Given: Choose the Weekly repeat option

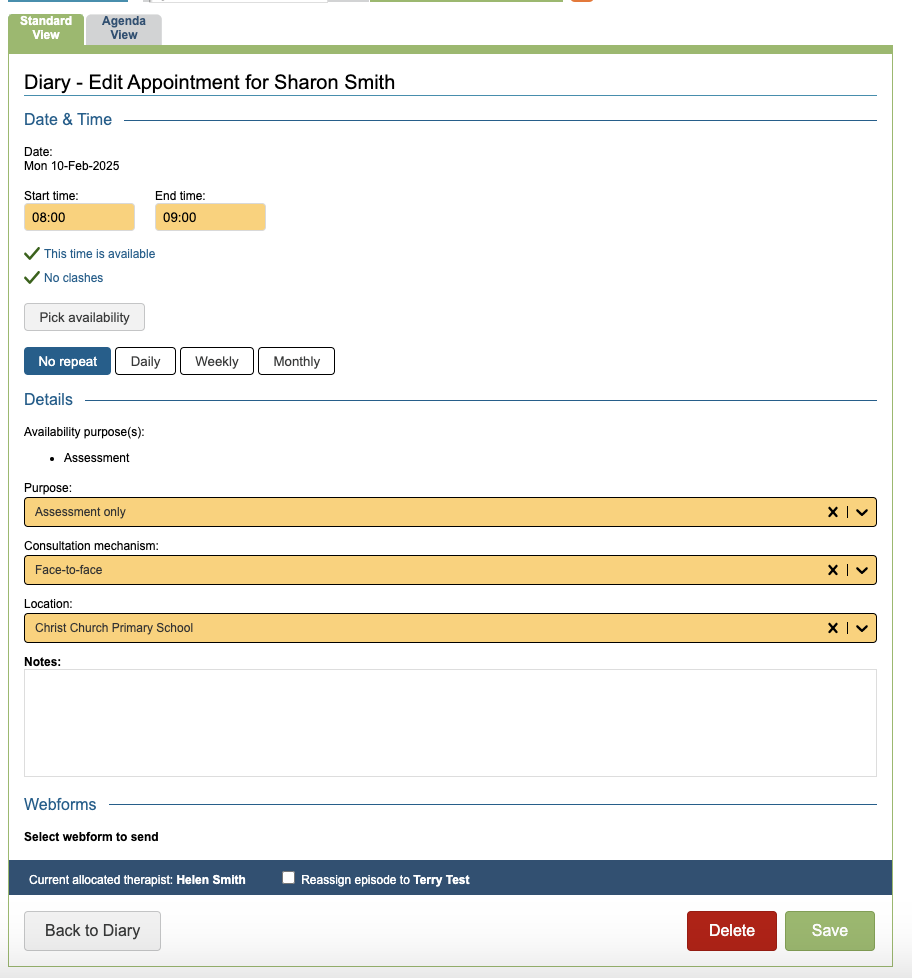Looking at the screenshot, I should [x=217, y=361].
